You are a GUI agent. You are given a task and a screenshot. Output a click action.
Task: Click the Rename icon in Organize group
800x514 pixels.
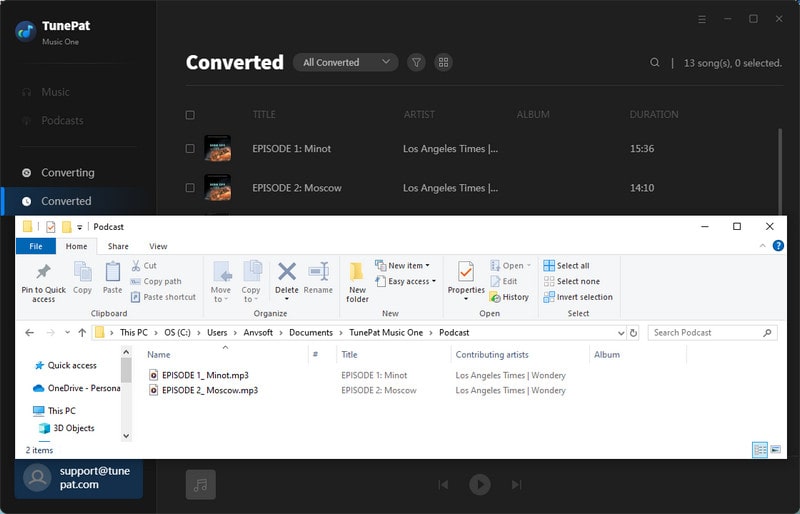point(318,273)
